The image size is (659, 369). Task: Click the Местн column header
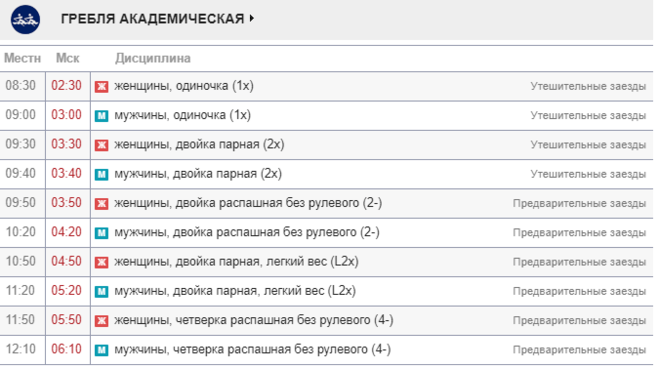pyautogui.click(x=22, y=58)
